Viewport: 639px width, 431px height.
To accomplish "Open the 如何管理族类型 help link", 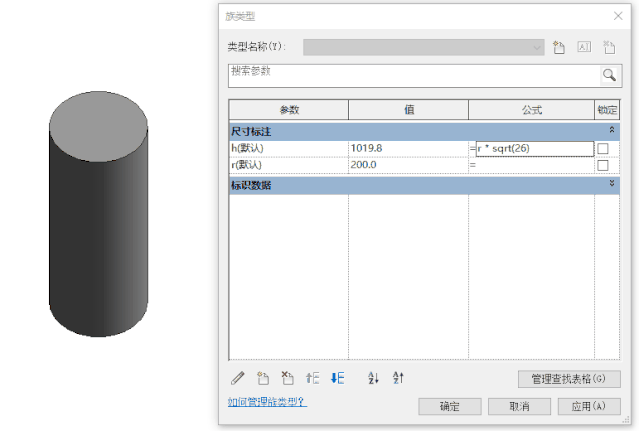I will click(267, 402).
